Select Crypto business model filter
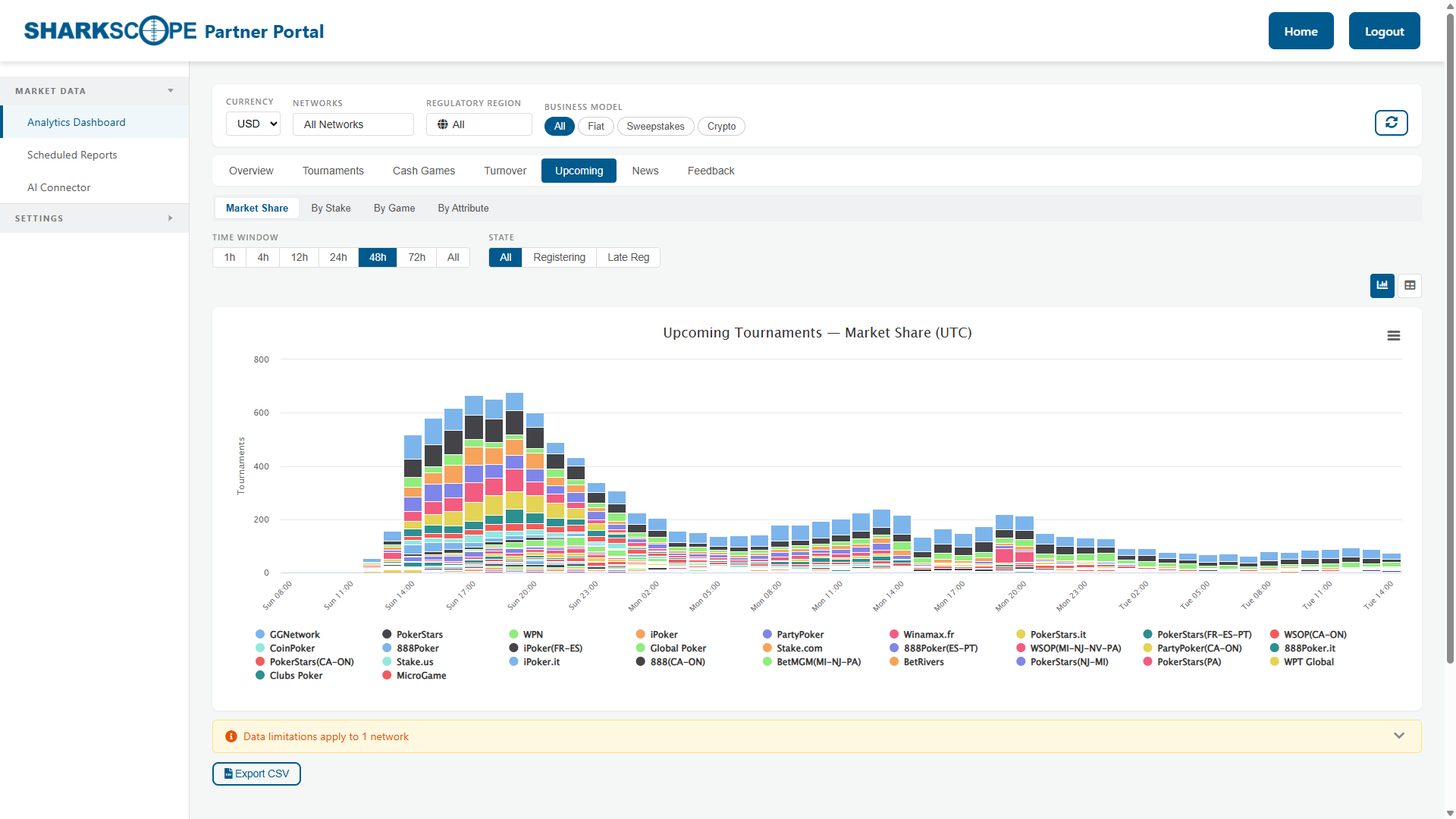The image size is (1456, 819). (x=721, y=126)
